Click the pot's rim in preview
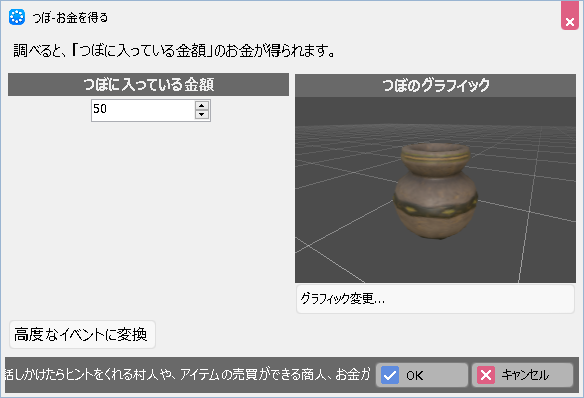Viewport: 584px width, 398px height. pyautogui.click(x=435, y=153)
